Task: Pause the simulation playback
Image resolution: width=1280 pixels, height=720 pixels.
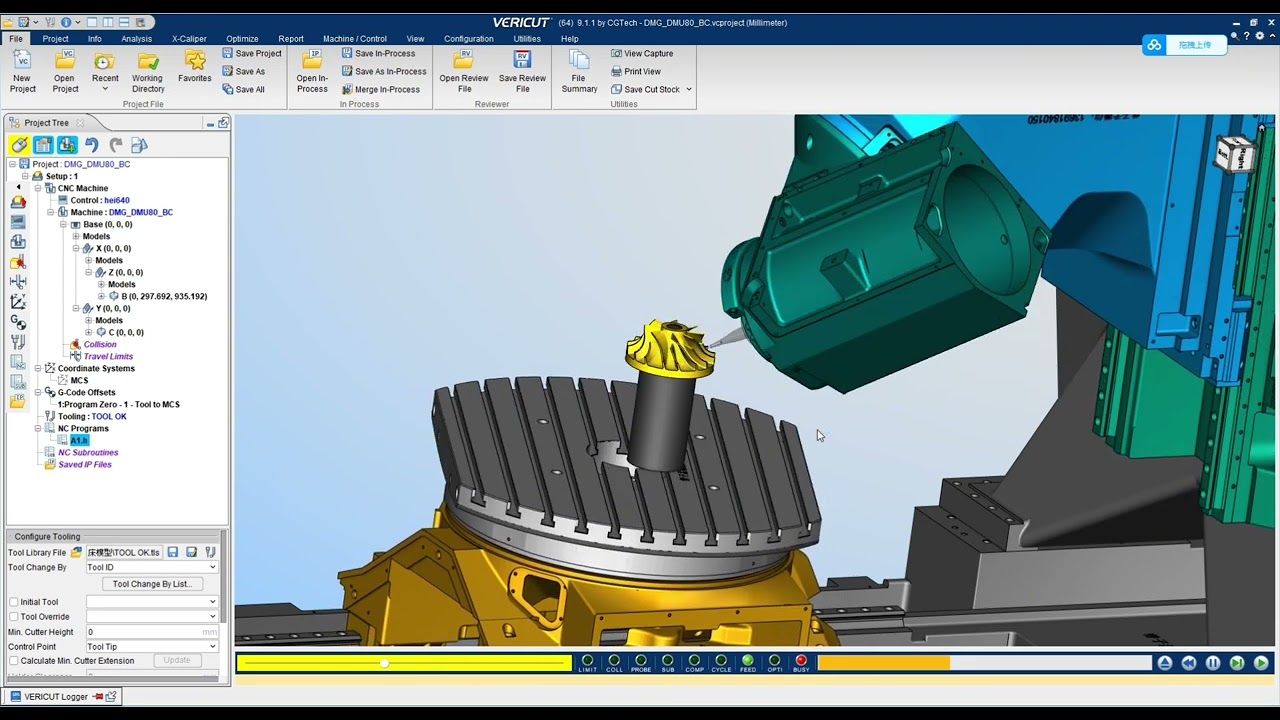Action: [1213, 663]
